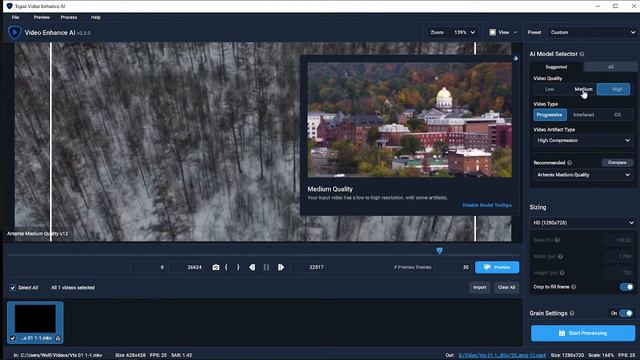Click the pin icon on the tooltip panel

[516, 58]
